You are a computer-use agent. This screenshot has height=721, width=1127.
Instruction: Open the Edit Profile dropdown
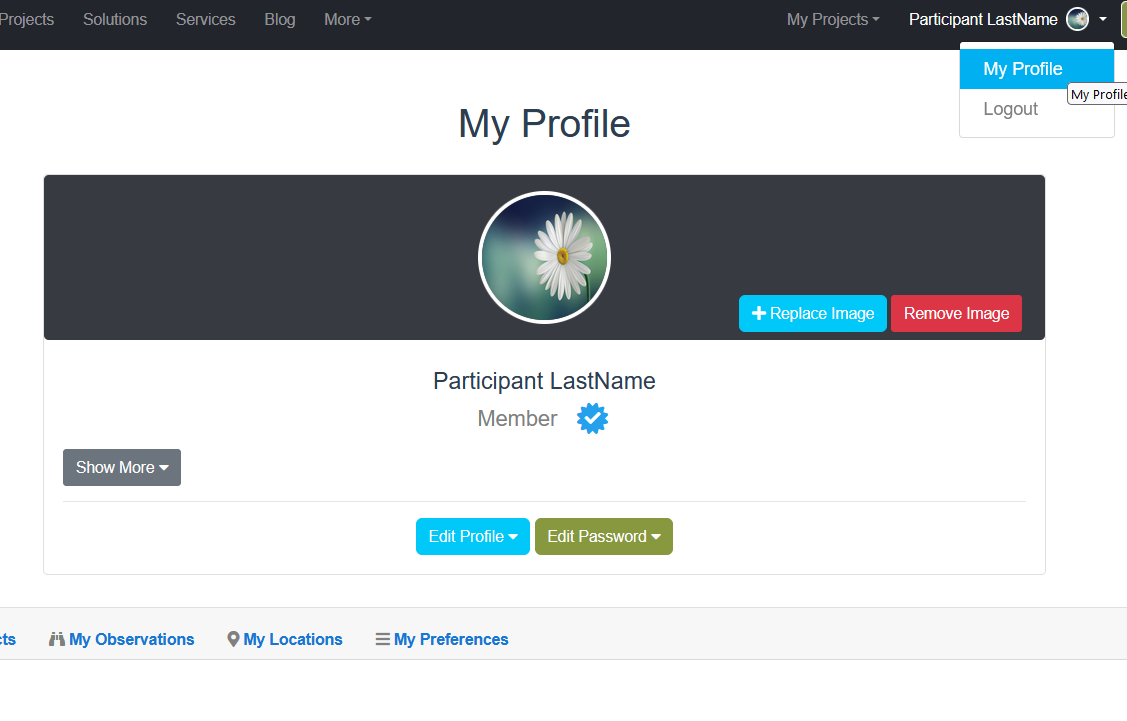[472, 536]
